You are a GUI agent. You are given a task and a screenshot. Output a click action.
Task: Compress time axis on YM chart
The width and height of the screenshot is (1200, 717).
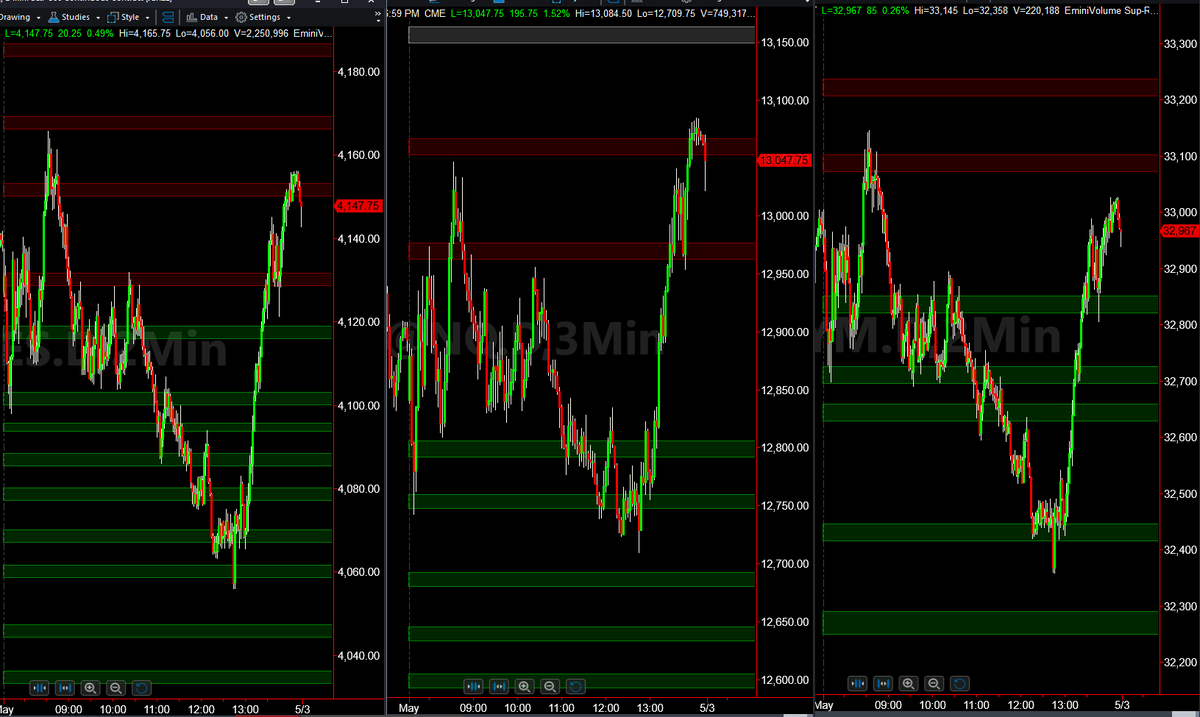click(858, 683)
